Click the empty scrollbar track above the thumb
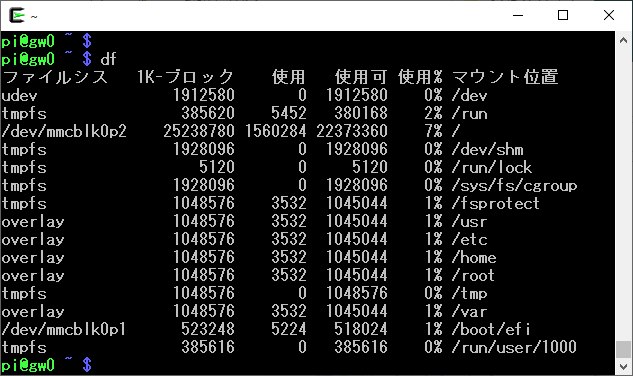Screen dimensions: 633x376 623,194
